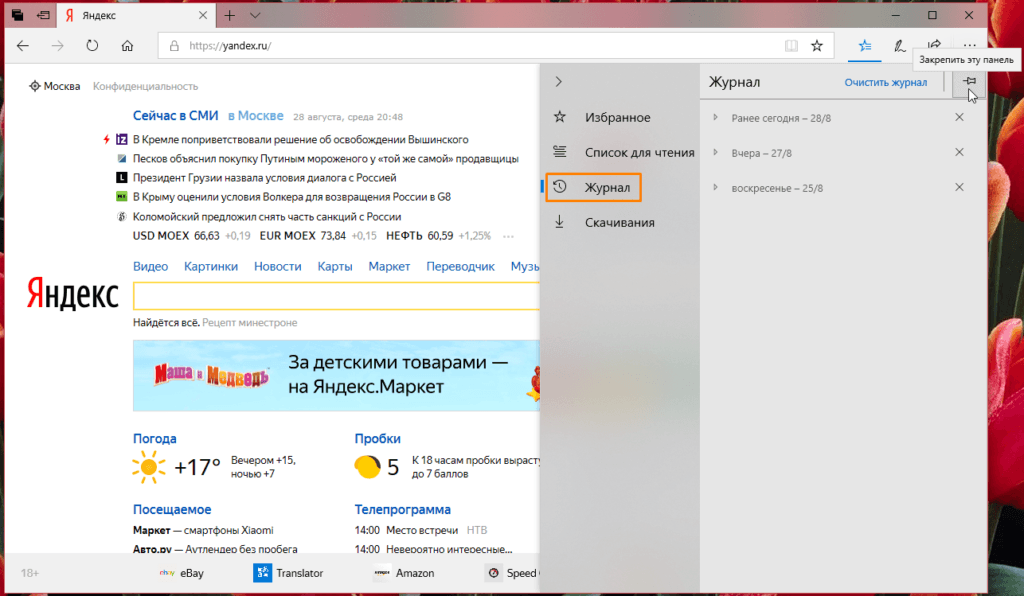Click the forward navigation arrow
This screenshot has height=596, width=1024.
(x=57, y=46)
